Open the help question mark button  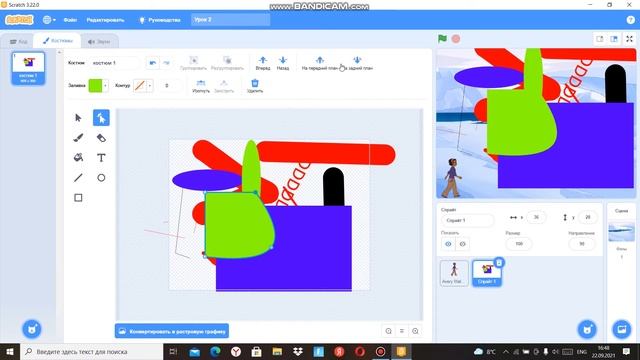point(630,20)
